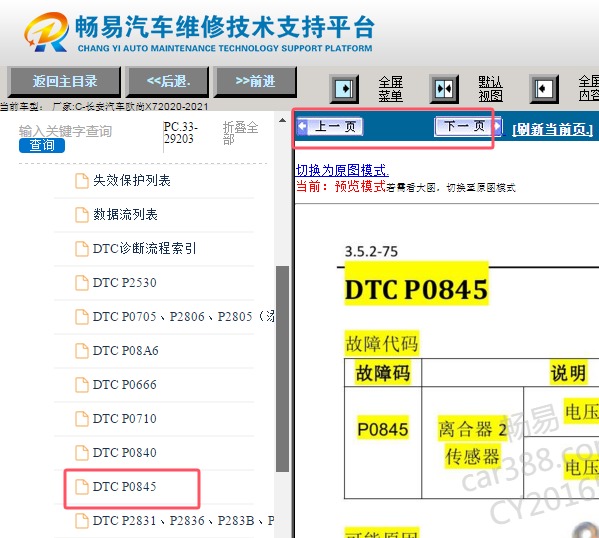Image resolution: width=599 pixels, height=538 pixels.
Task: Click the 故障代码 section heading
Action: point(382,343)
